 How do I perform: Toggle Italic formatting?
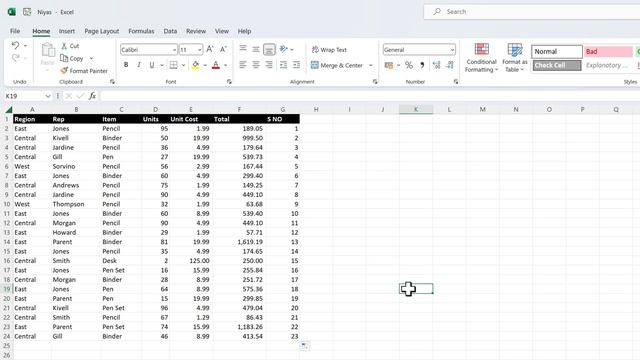click(139, 65)
